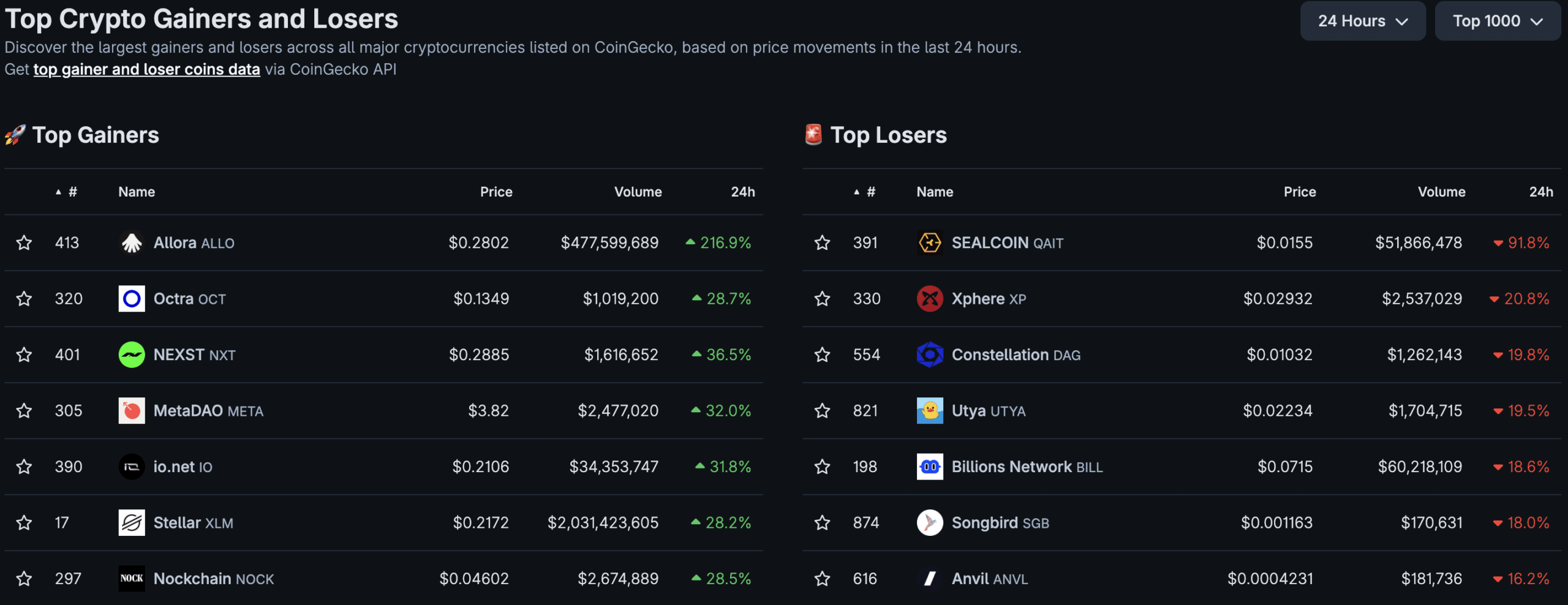The height and width of the screenshot is (605, 1568).
Task: Sort Top Losers by Price column
Action: click(x=1300, y=192)
